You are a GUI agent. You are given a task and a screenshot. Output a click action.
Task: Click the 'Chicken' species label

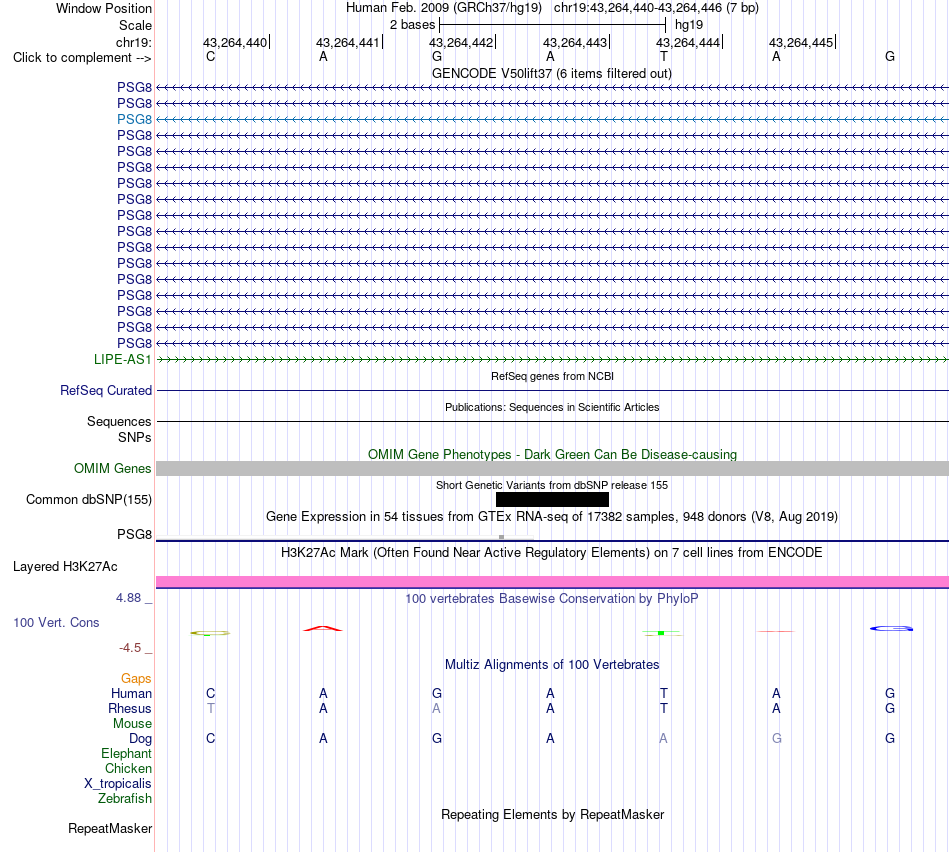(128, 768)
